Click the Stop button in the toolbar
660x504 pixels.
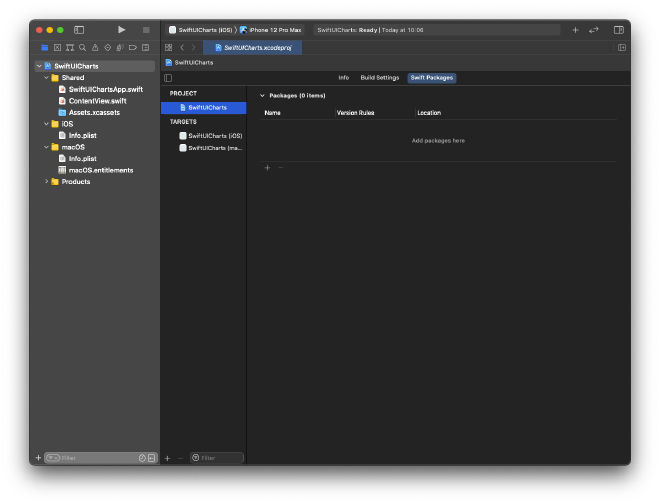point(146,30)
